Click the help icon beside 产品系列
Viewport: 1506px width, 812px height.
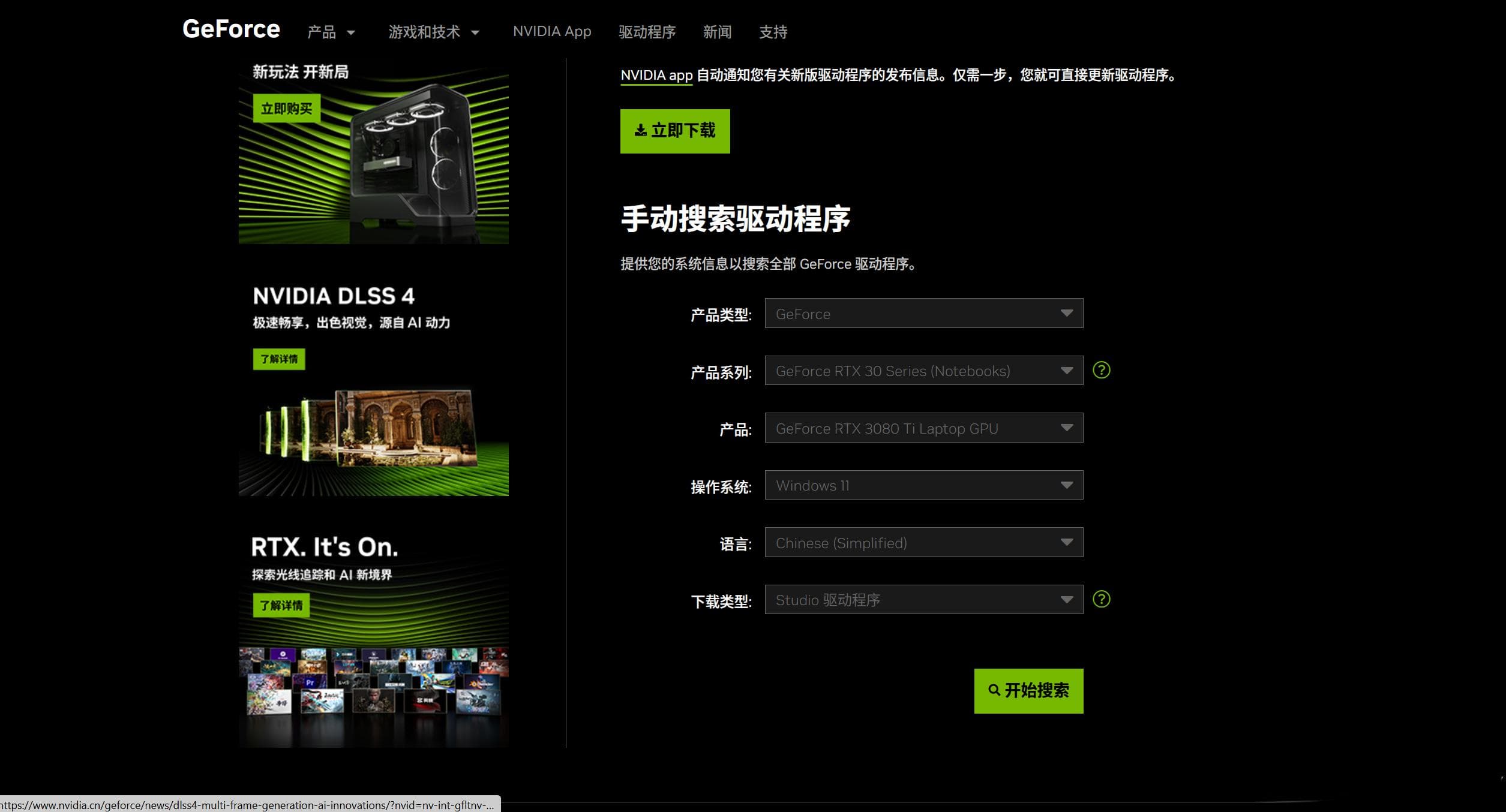(1102, 370)
